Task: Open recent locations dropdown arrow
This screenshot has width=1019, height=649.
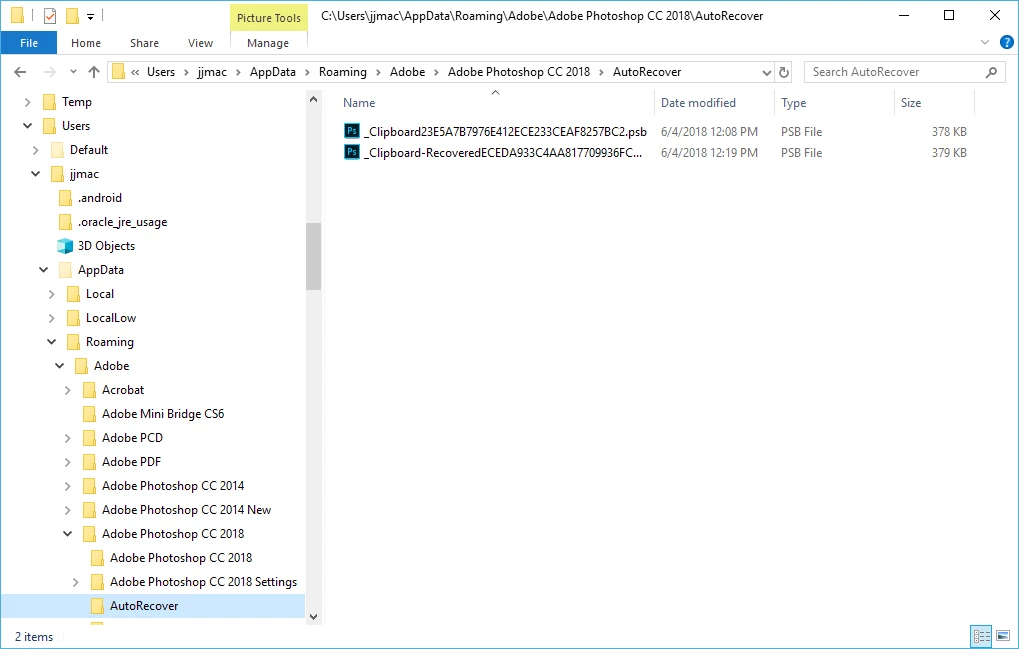Action: coord(73,72)
